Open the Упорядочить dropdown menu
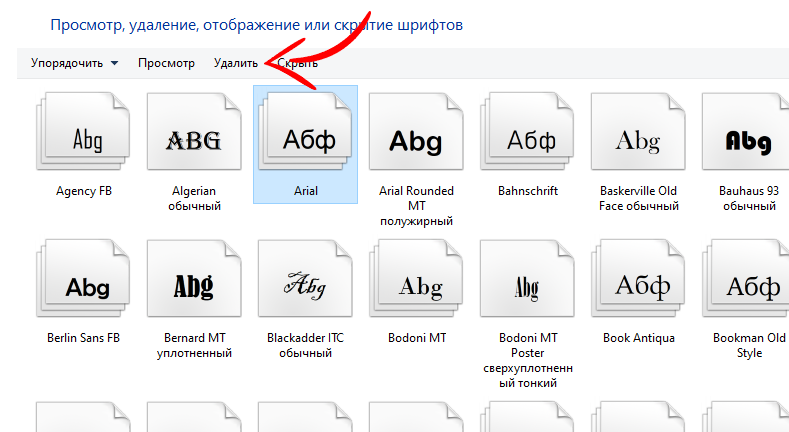This screenshot has width=789, height=432. [74, 63]
